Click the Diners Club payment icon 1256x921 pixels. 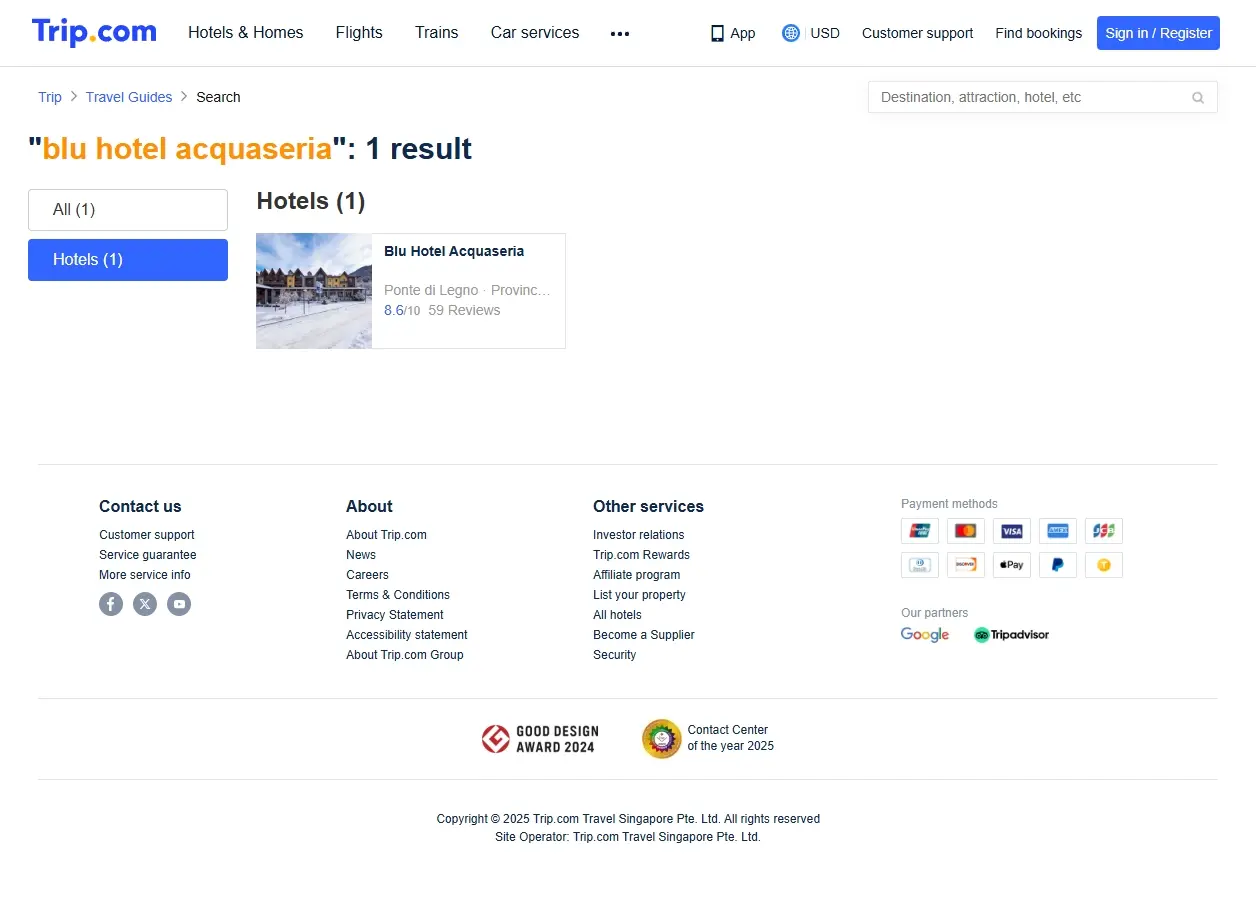tap(920, 565)
